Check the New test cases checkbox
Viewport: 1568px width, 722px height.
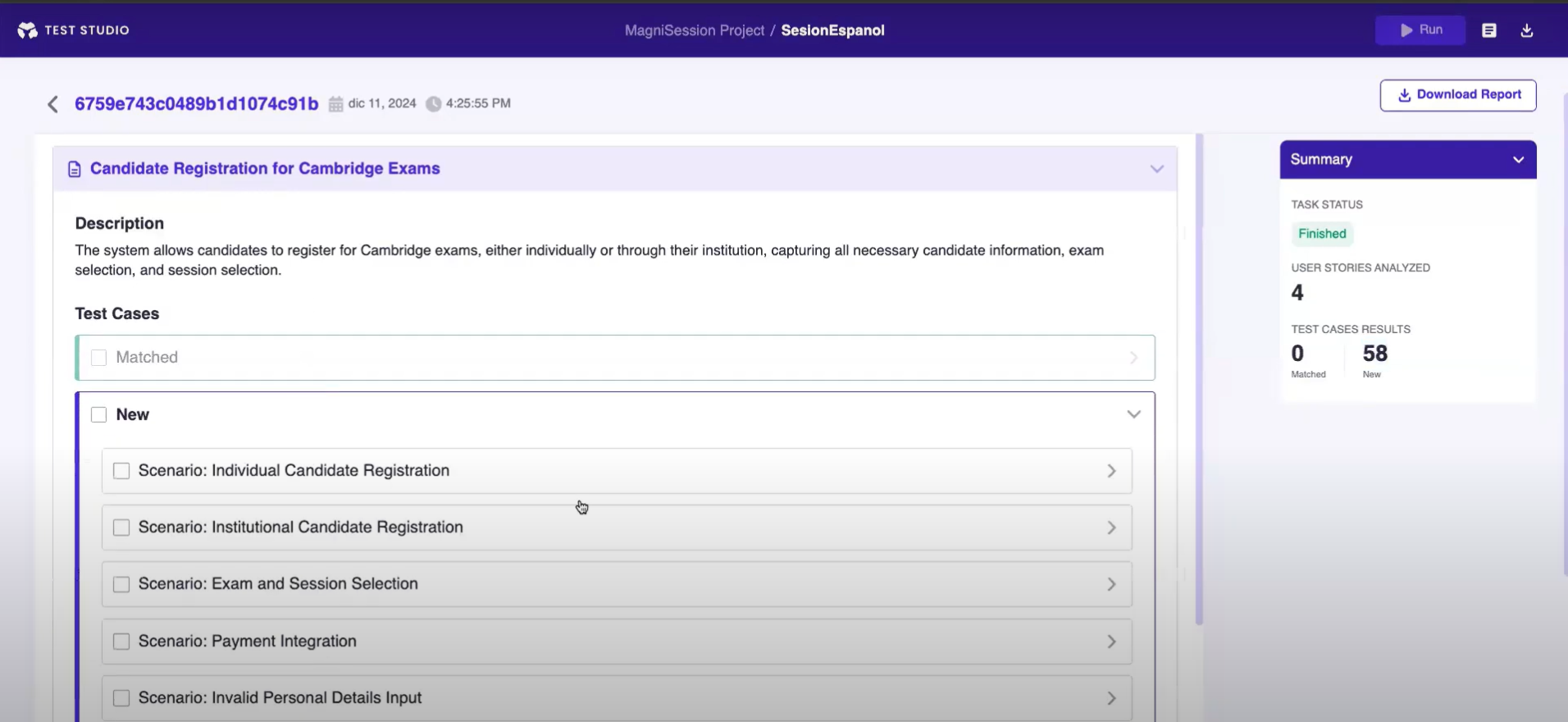pos(99,415)
